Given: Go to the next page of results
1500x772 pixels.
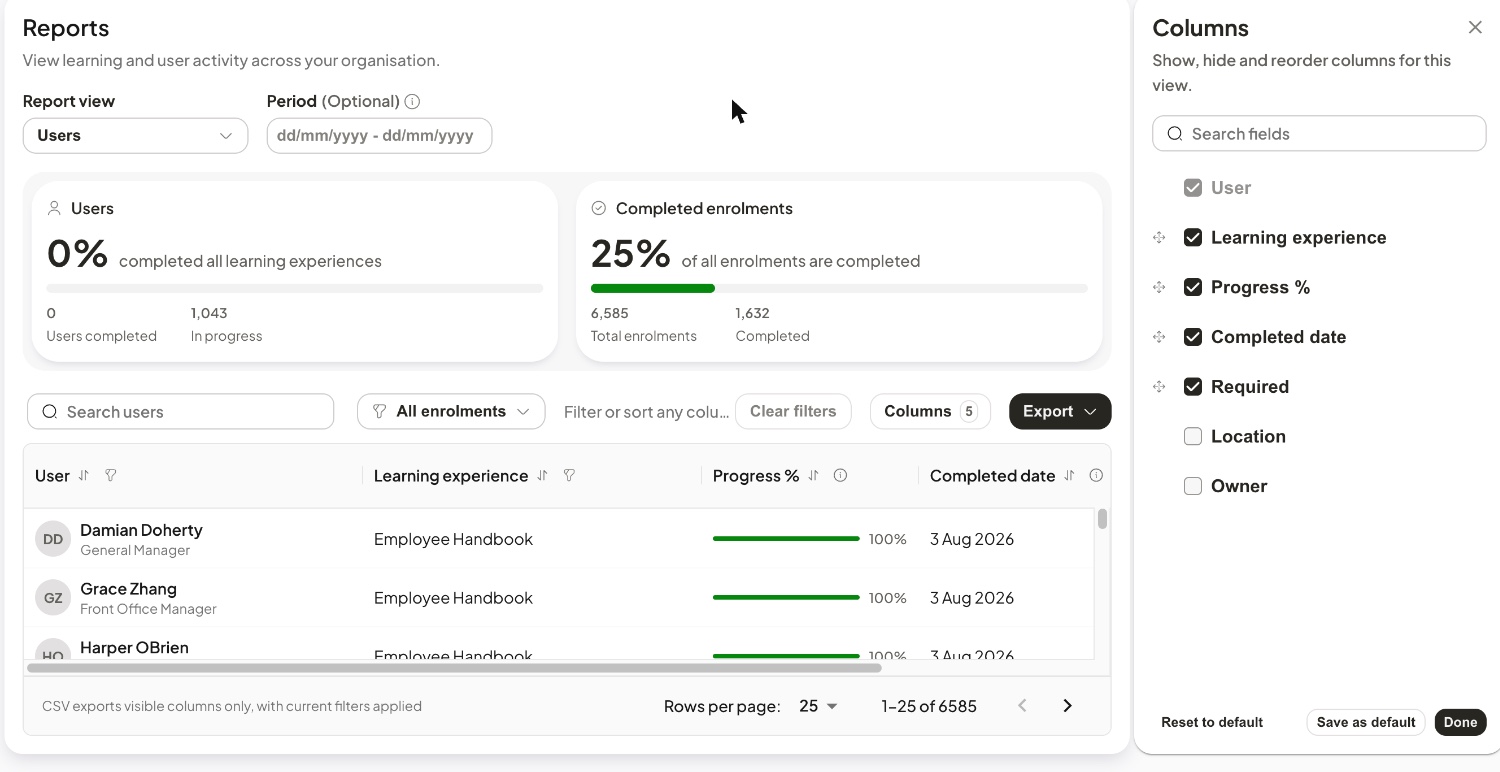Looking at the screenshot, I should coord(1067,706).
